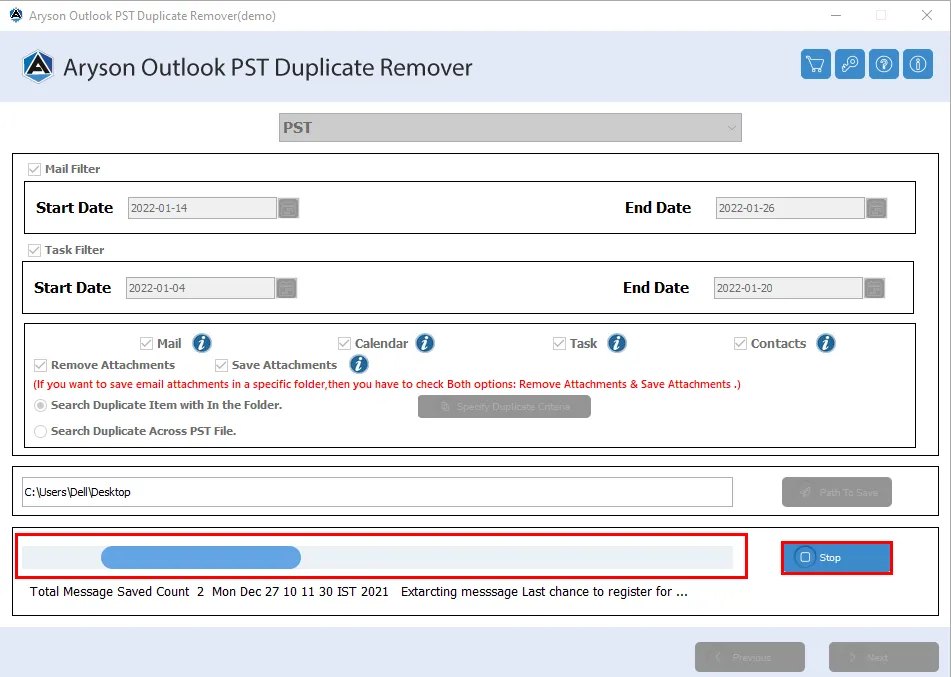Open the shopping cart buy icon
Viewport: 951px width, 677px height.
(x=816, y=64)
